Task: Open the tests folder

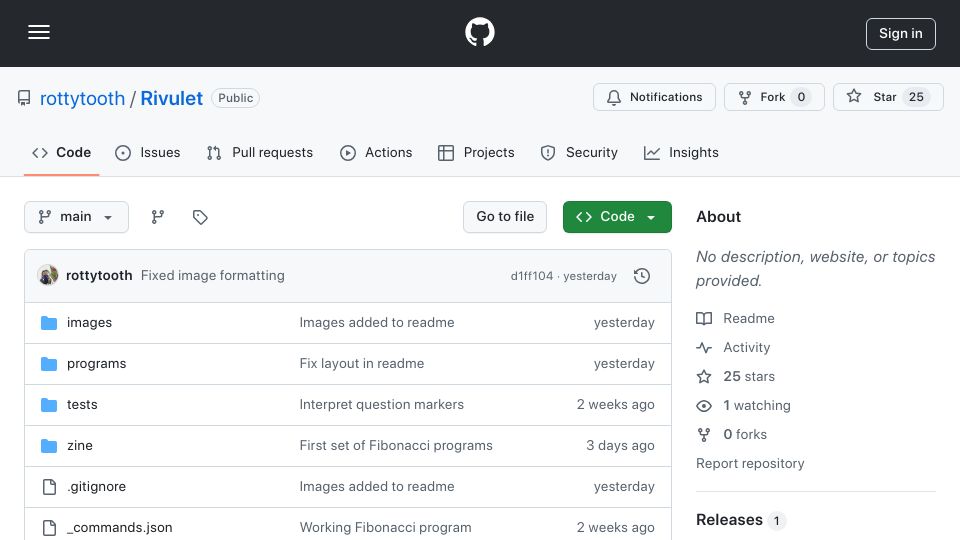Action: click(x=82, y=405)
